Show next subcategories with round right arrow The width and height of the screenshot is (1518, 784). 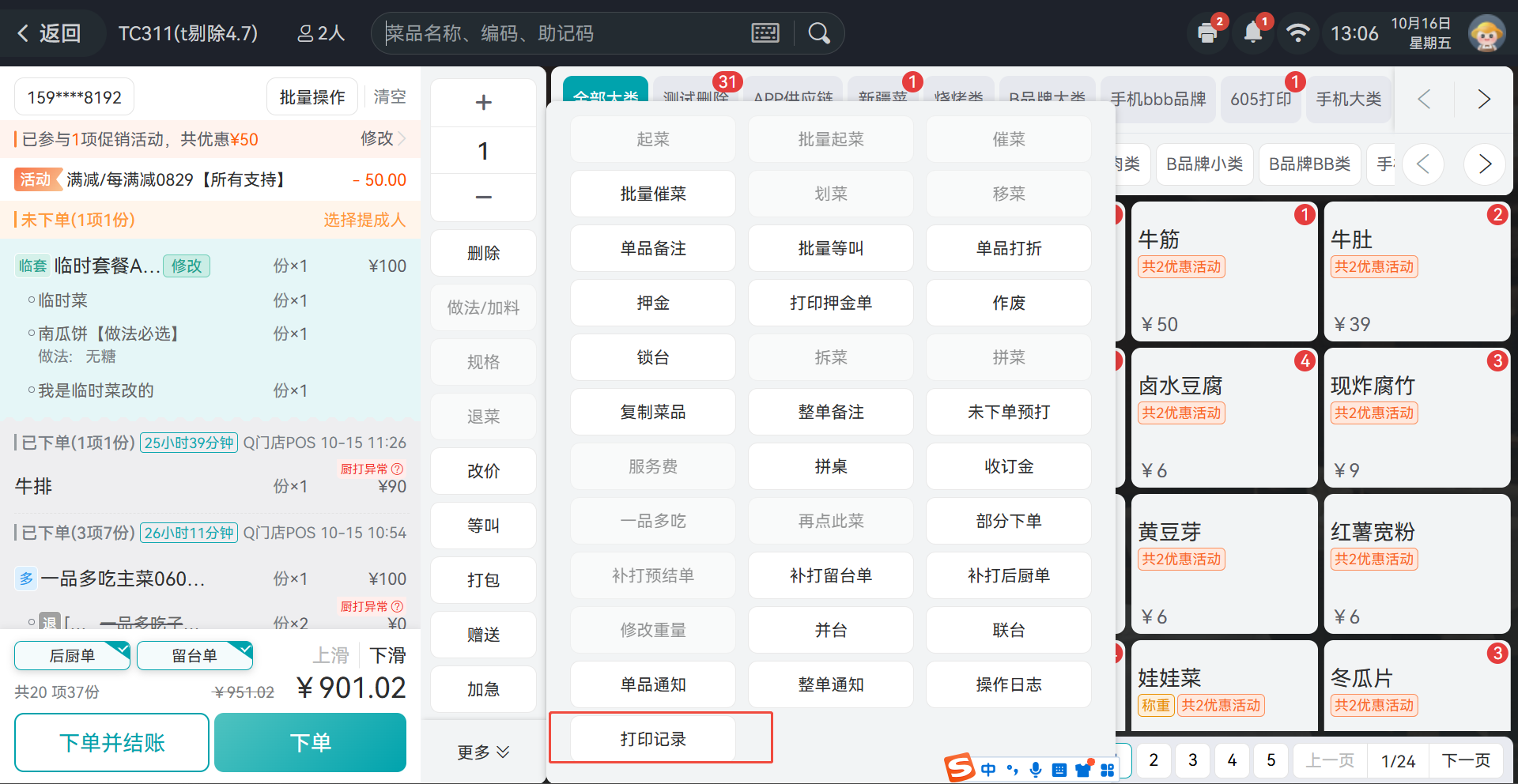coord(1484,164)
